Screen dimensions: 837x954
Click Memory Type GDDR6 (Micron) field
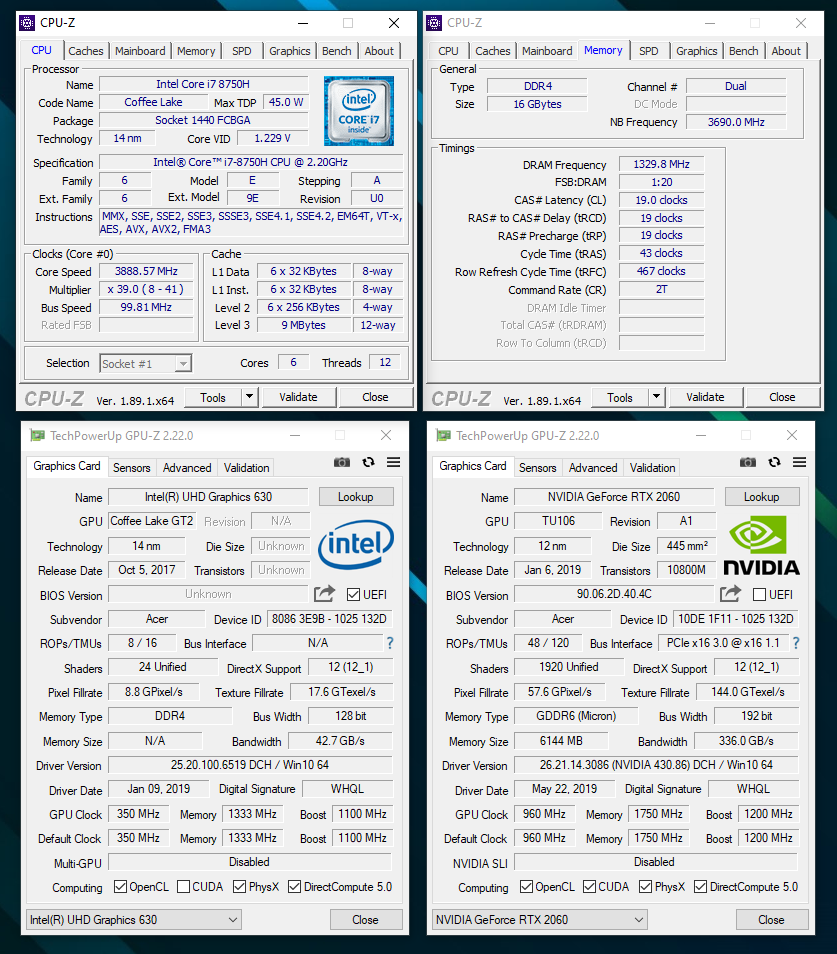click(576, 716)
